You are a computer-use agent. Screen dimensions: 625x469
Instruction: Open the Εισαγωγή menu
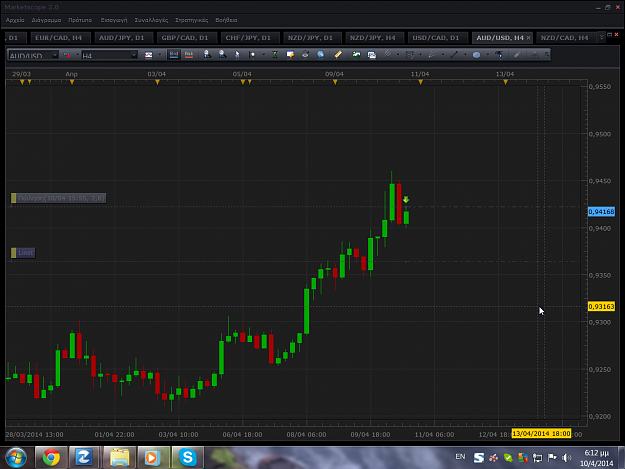click(114, 20)
